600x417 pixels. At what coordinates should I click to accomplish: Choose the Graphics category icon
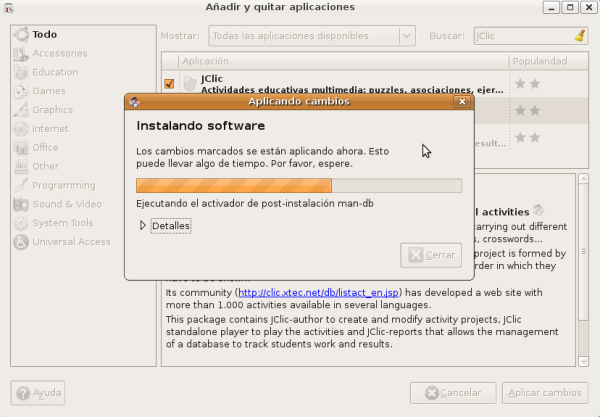click(x=20, y=110)
